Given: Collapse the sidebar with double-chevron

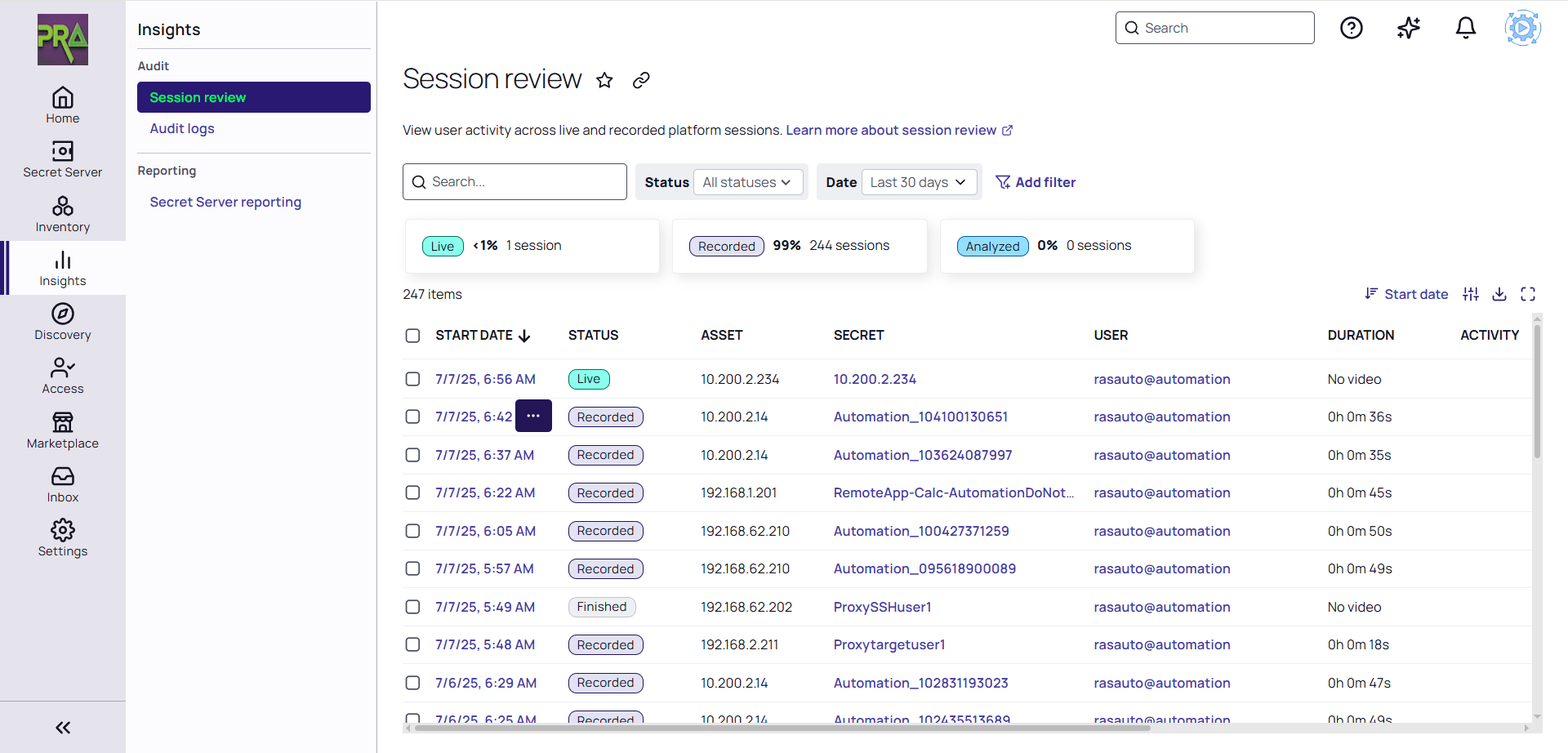Looking at the screenshot, I should pyautogui.click(x=63, y=728).
